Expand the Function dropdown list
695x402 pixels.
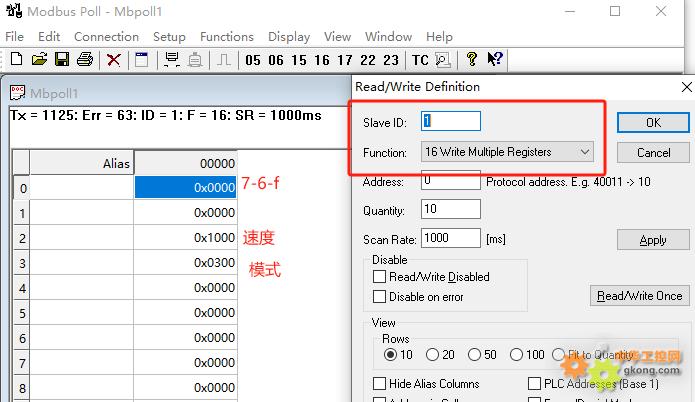(585, 152)
